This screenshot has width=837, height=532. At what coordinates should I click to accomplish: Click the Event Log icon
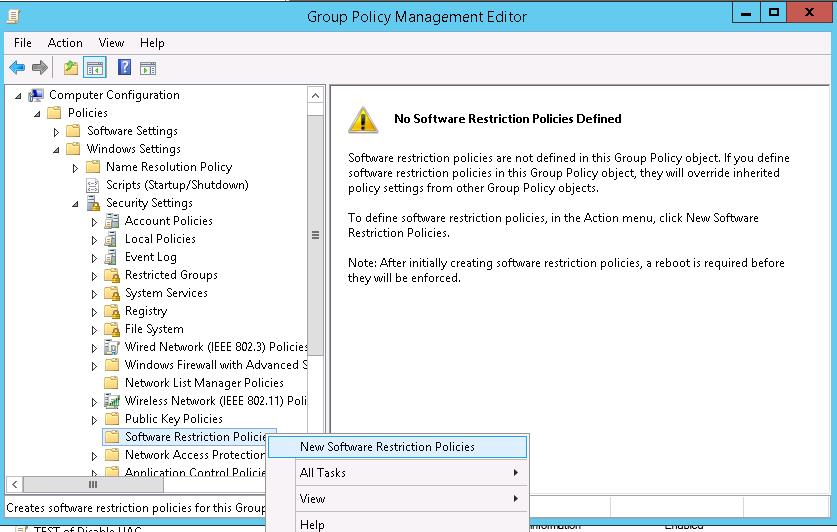[111, 257]
